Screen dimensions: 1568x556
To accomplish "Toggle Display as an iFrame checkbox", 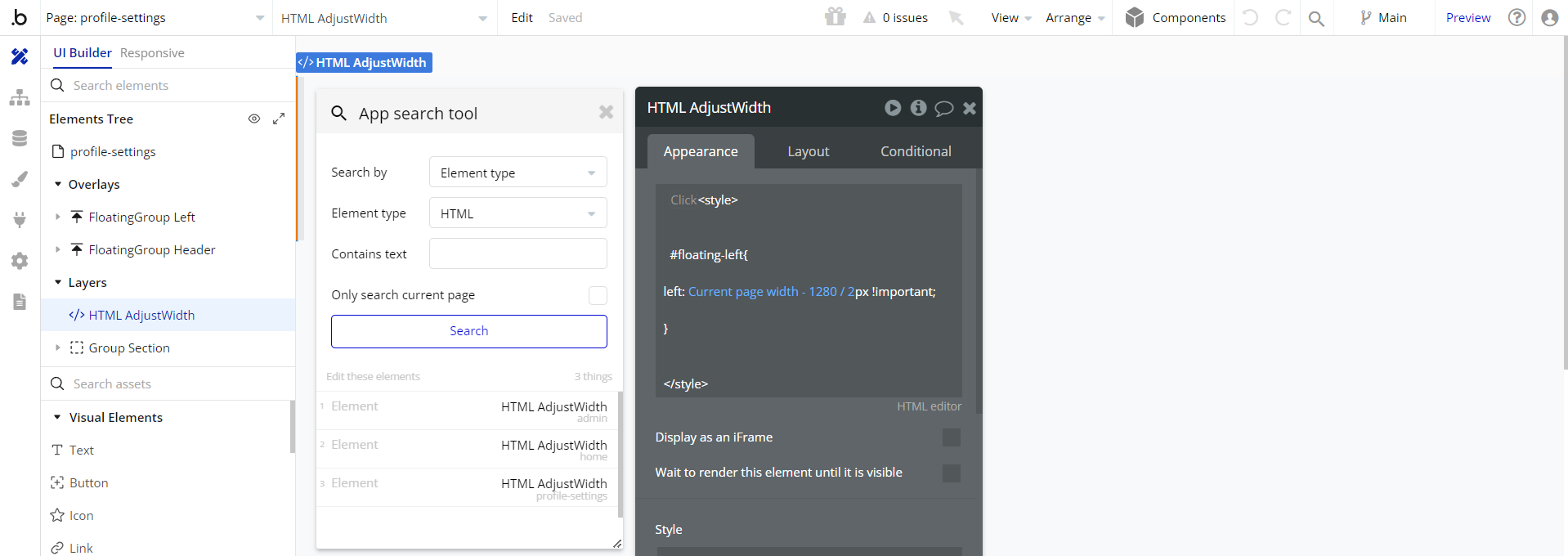I will (952, 437).
